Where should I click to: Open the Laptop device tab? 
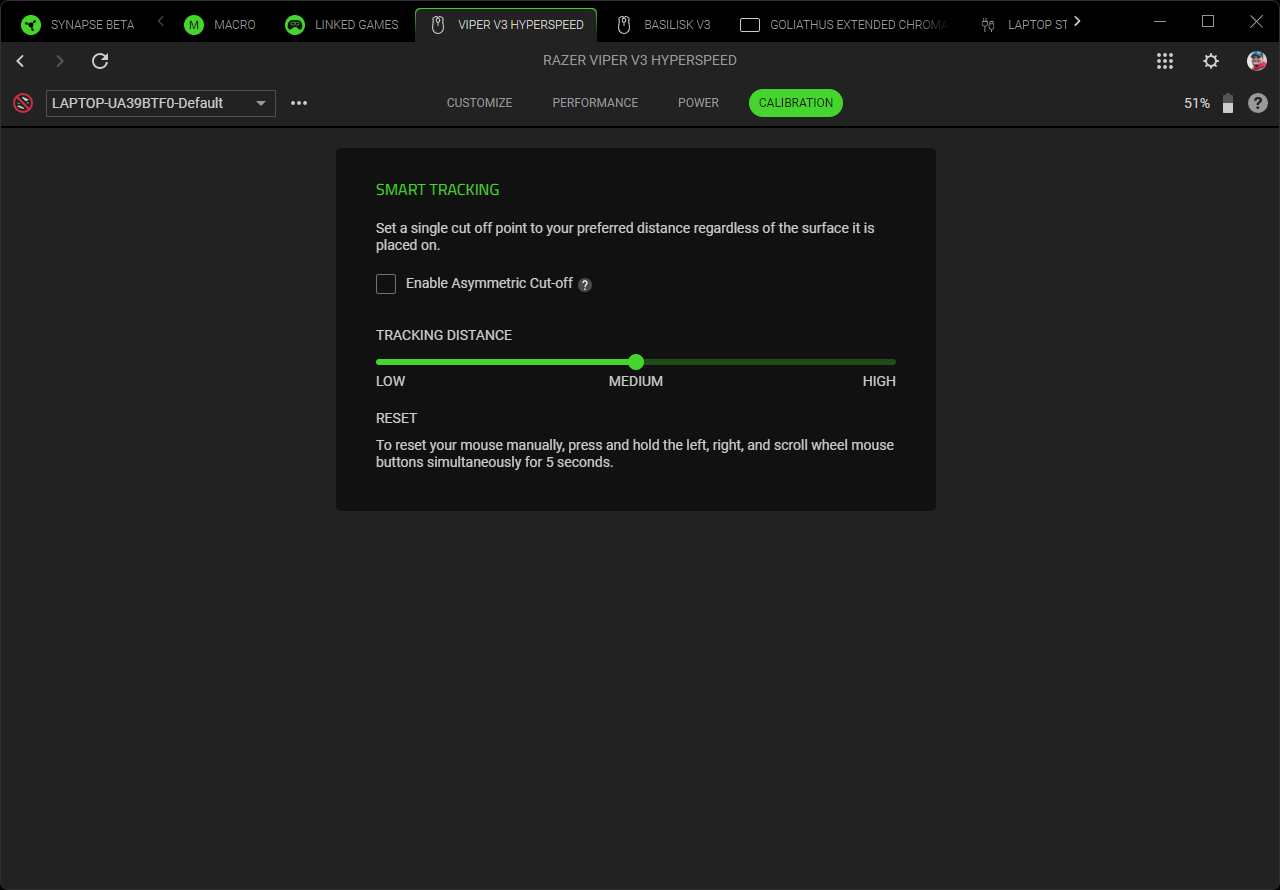[1024, 25]
